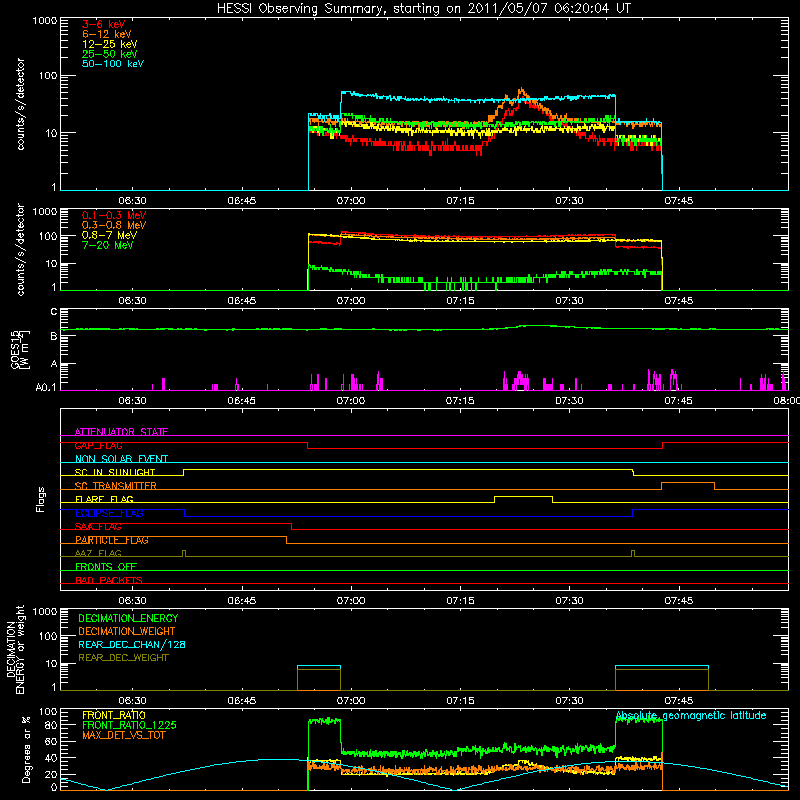Click the REAR_DEC_CHAN/128 legend entry
This screenshot has width=800, height=800.
tap(132, 644)
